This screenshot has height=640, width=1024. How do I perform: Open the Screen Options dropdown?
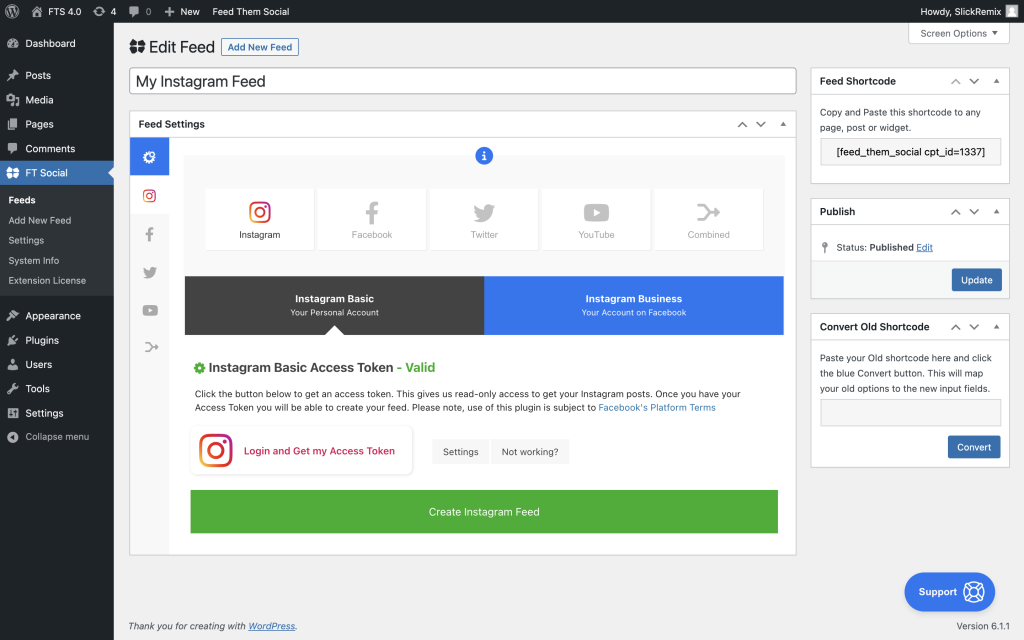tap(959, 33)
